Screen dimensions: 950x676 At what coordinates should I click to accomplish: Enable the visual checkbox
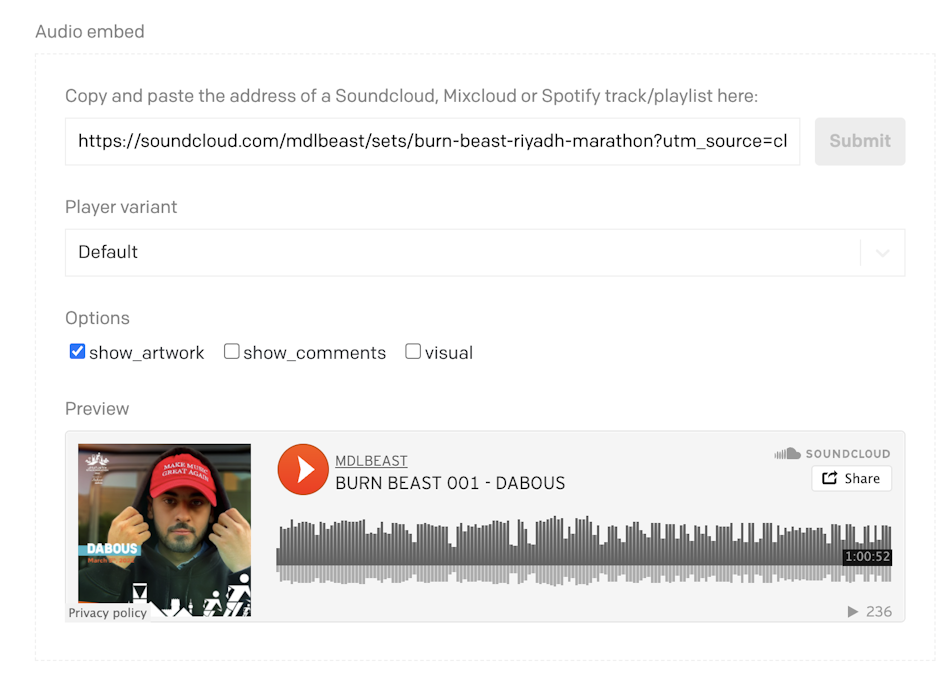(413, 351)
